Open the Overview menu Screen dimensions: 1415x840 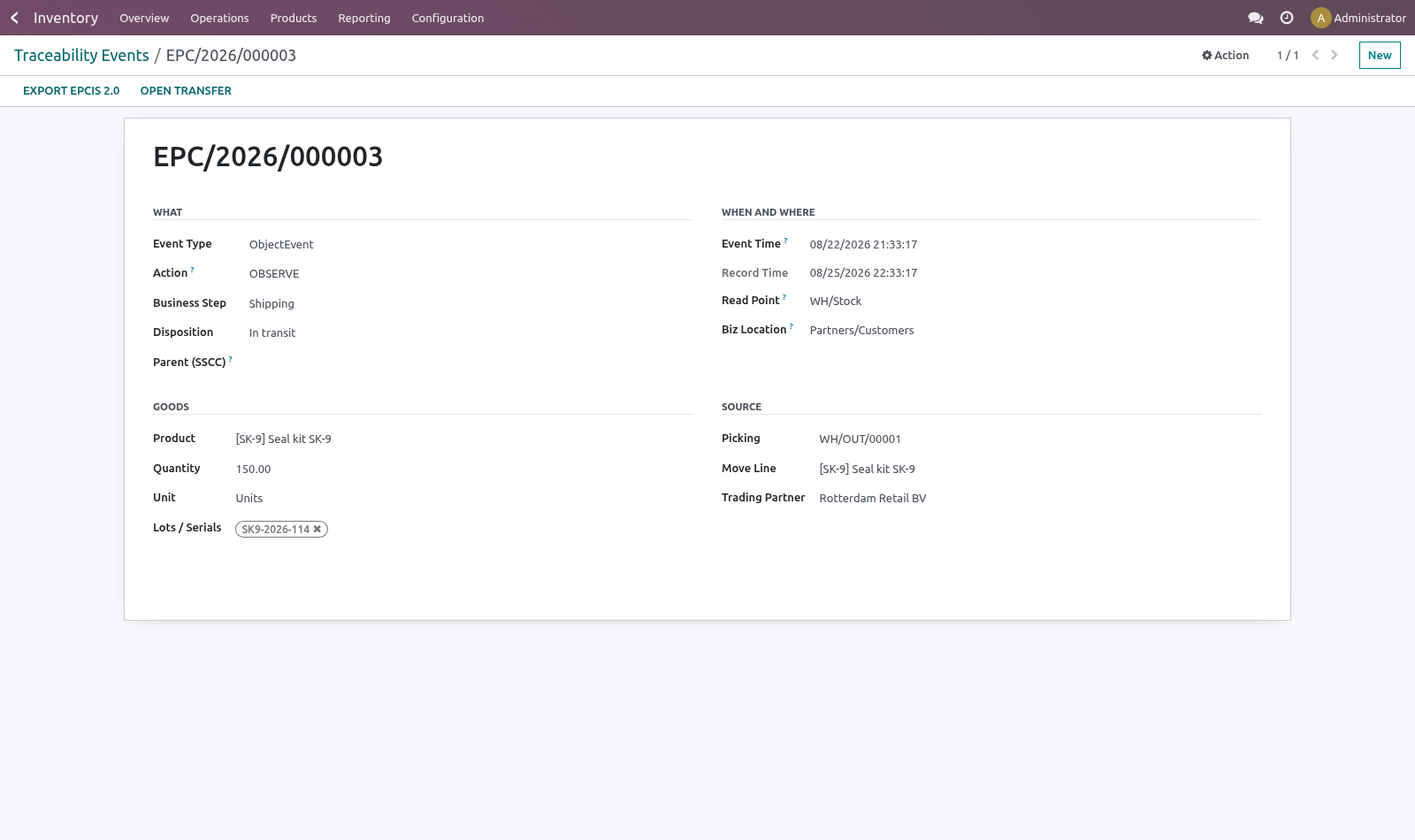pos(144,18)
